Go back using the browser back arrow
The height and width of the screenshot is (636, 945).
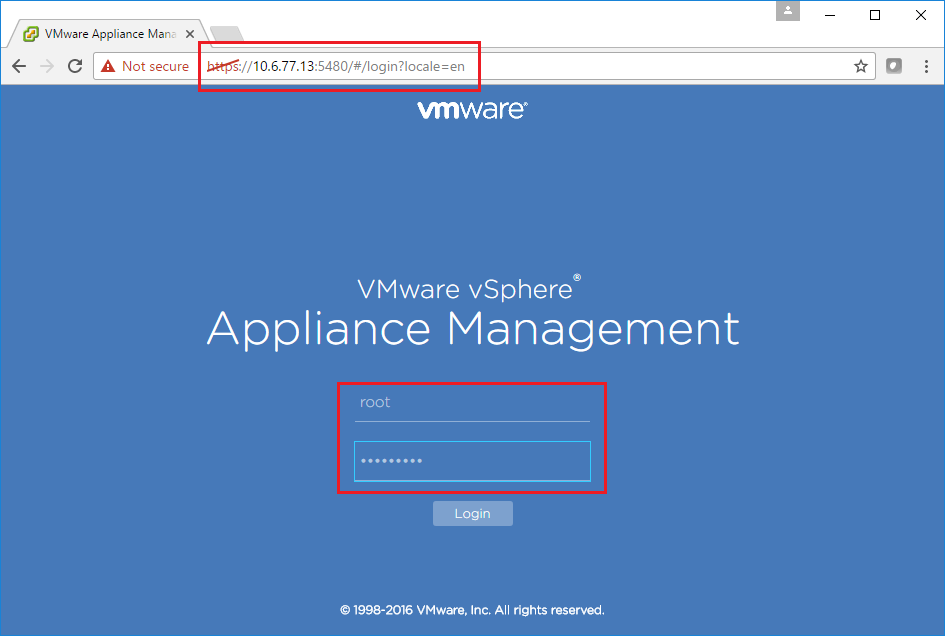click(x=19, y=66)
